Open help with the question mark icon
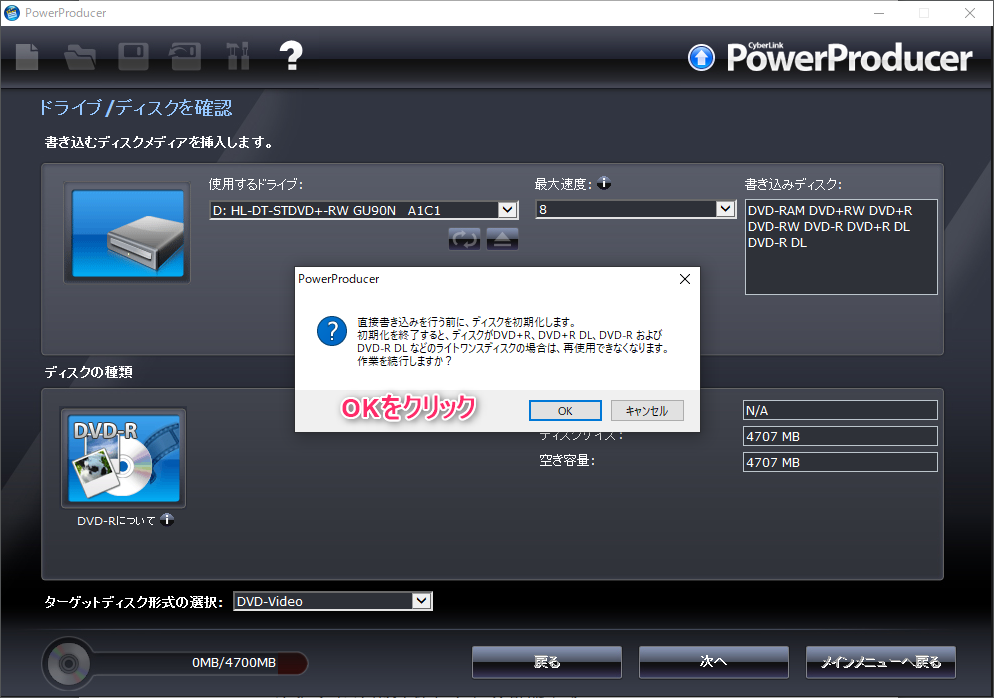 pyautogui.click(x=291, y=56)
